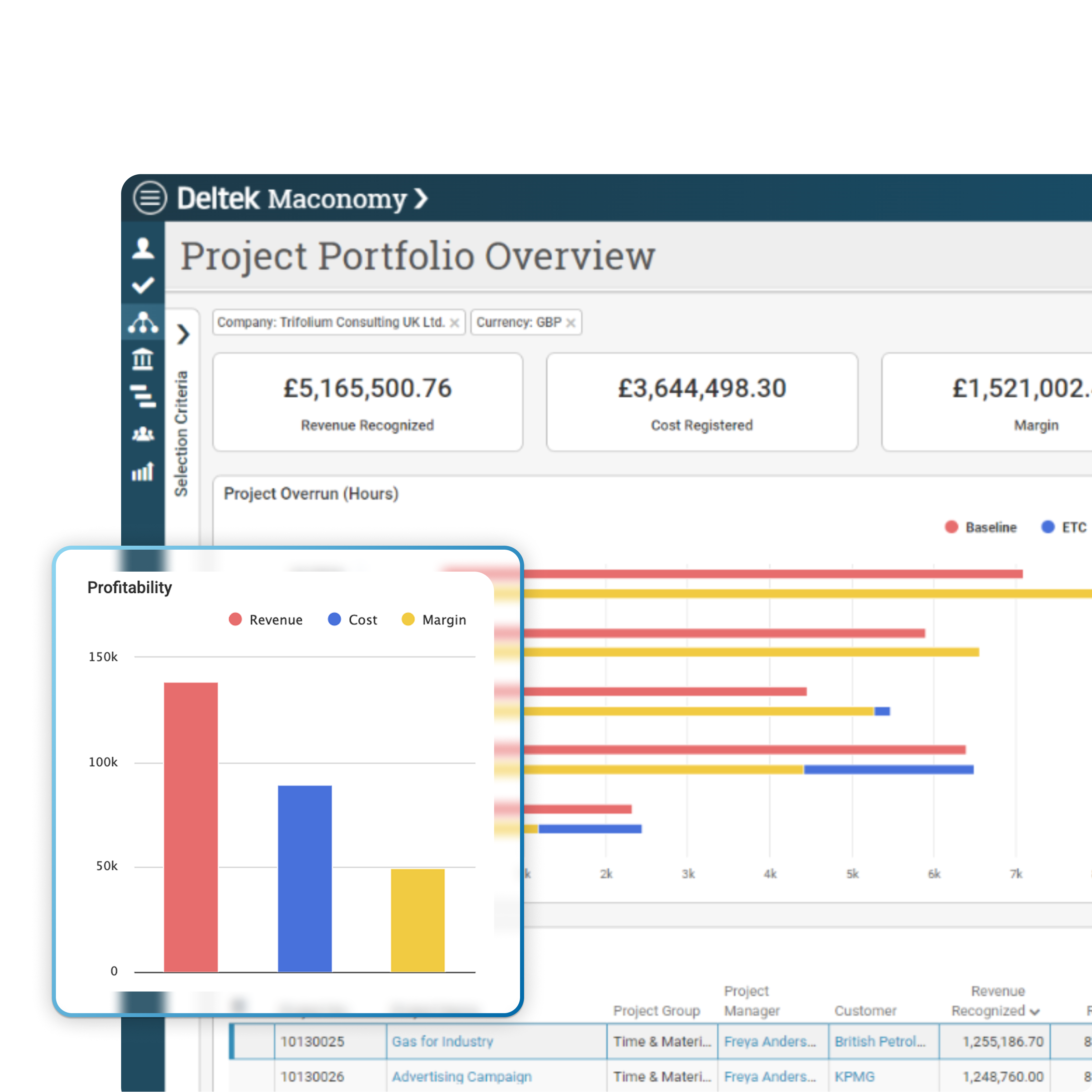Click the stacked bars planning sidebar icon

pyautogui.click(x=143, y=396)
